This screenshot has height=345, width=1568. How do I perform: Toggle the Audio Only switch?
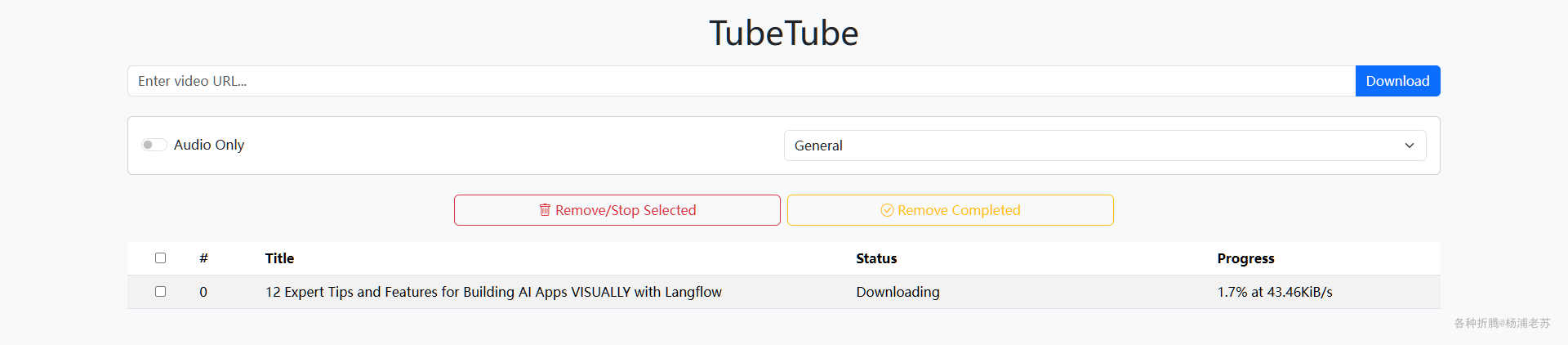[154, 145]
